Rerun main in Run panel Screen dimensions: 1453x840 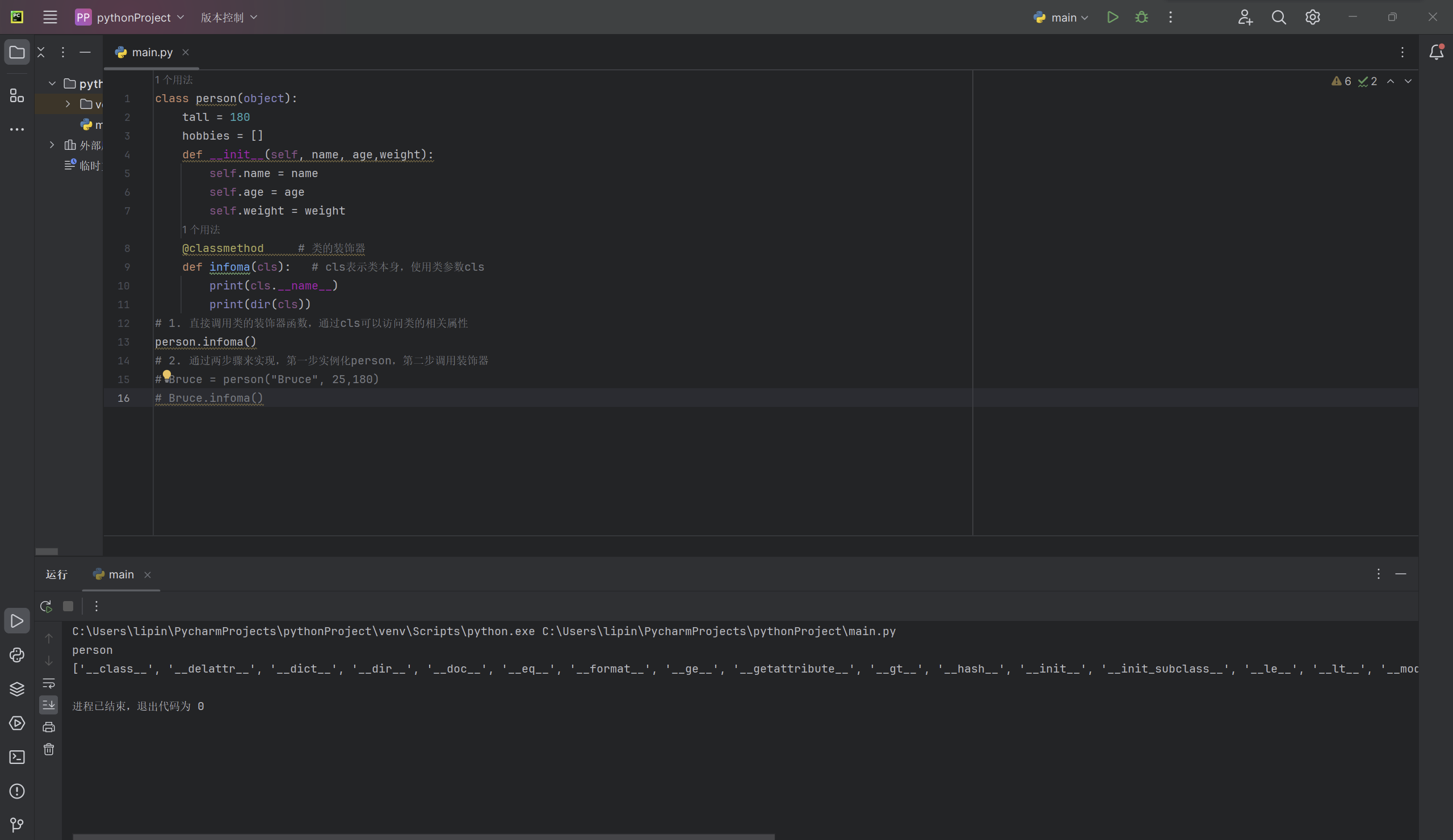(x=46, y=607)
